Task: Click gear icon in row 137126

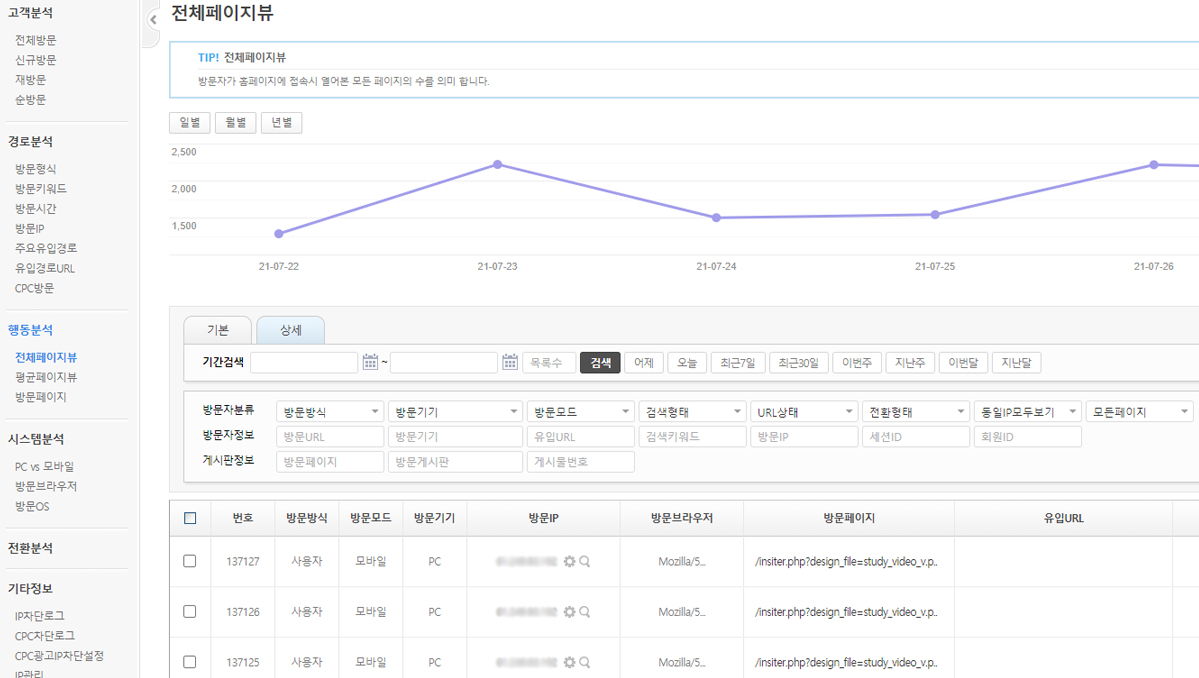Action: 569,612
